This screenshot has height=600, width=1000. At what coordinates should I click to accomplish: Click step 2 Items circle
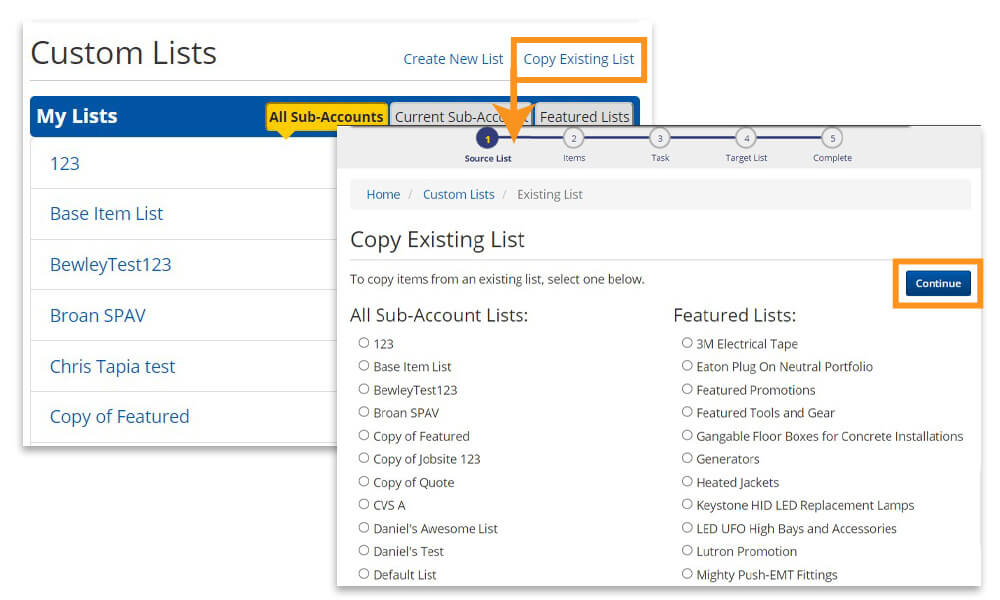pyautogui.click(x=573, y=138)
